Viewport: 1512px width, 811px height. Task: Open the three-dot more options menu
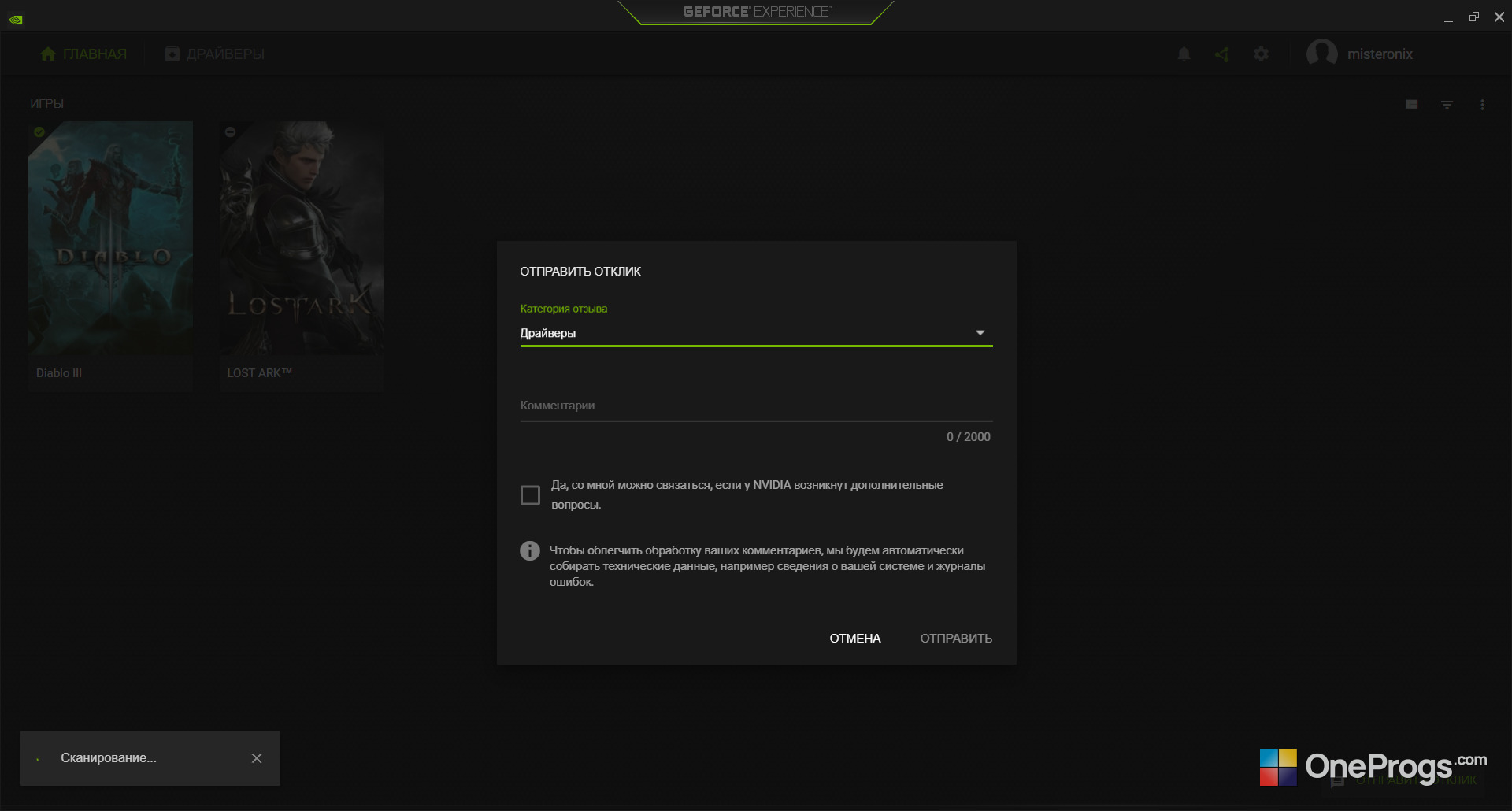(1482, 104)
